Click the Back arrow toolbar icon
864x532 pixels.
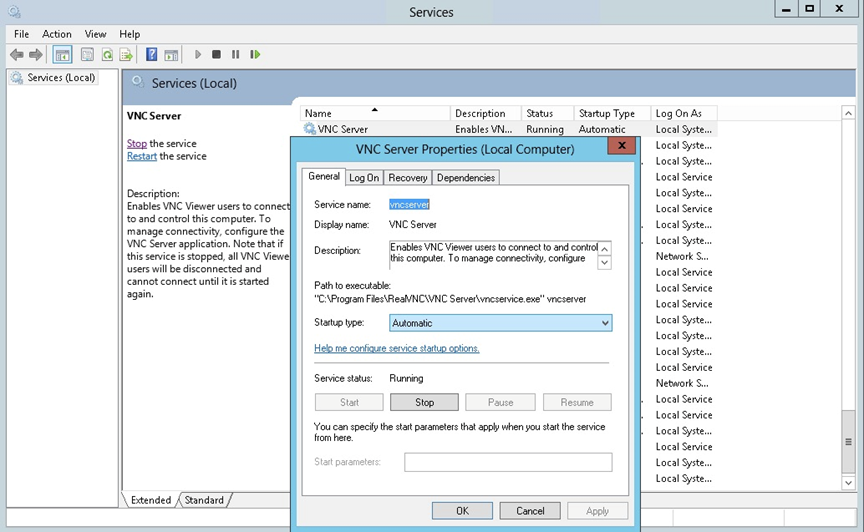16,55
